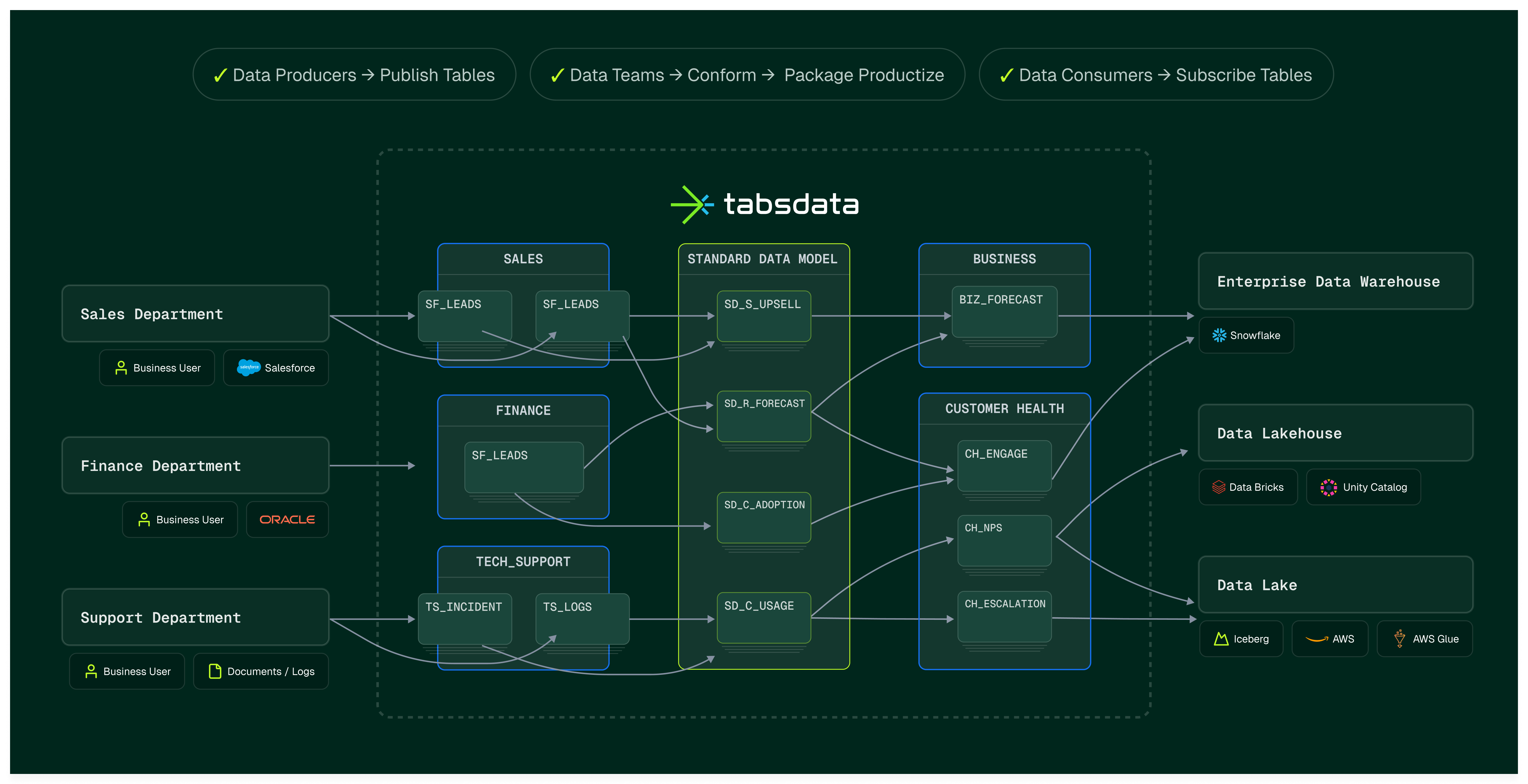Click the SALES group header
The height and width of the screenshot is (784, 1528).
(x=523, y=259)
